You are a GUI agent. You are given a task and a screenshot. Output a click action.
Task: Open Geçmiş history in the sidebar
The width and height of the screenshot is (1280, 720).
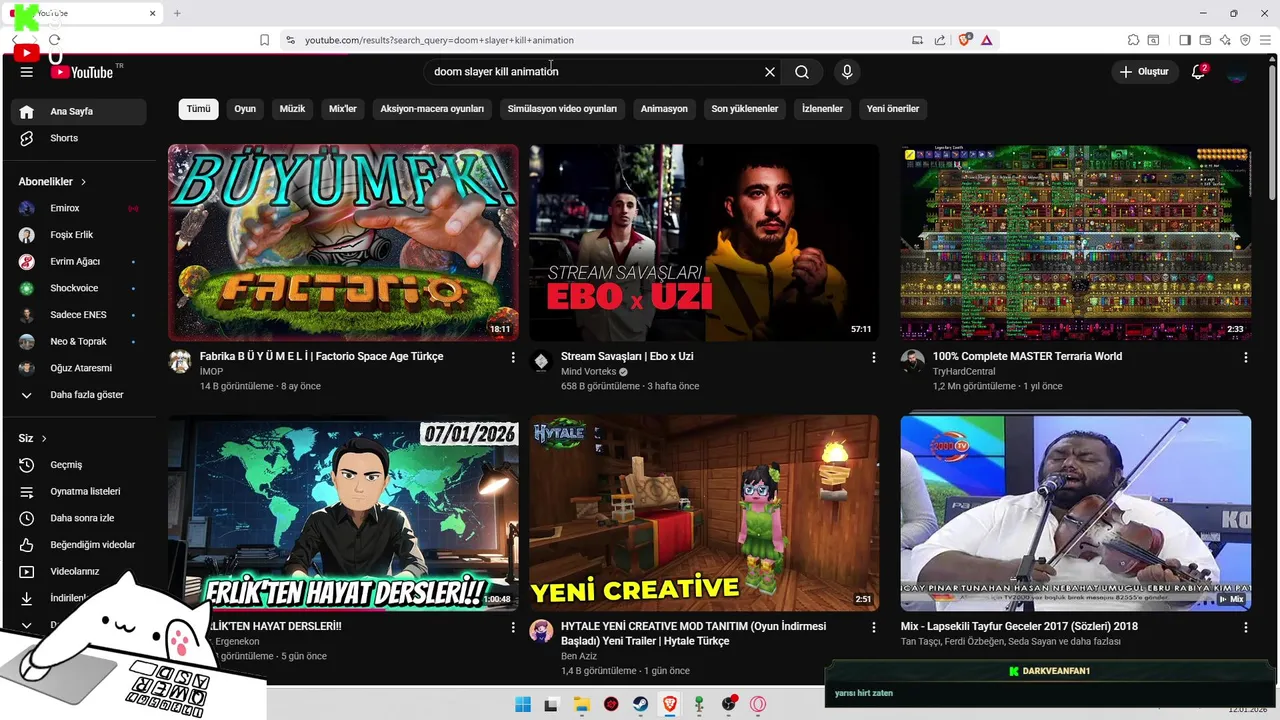(x=78, y=465)
